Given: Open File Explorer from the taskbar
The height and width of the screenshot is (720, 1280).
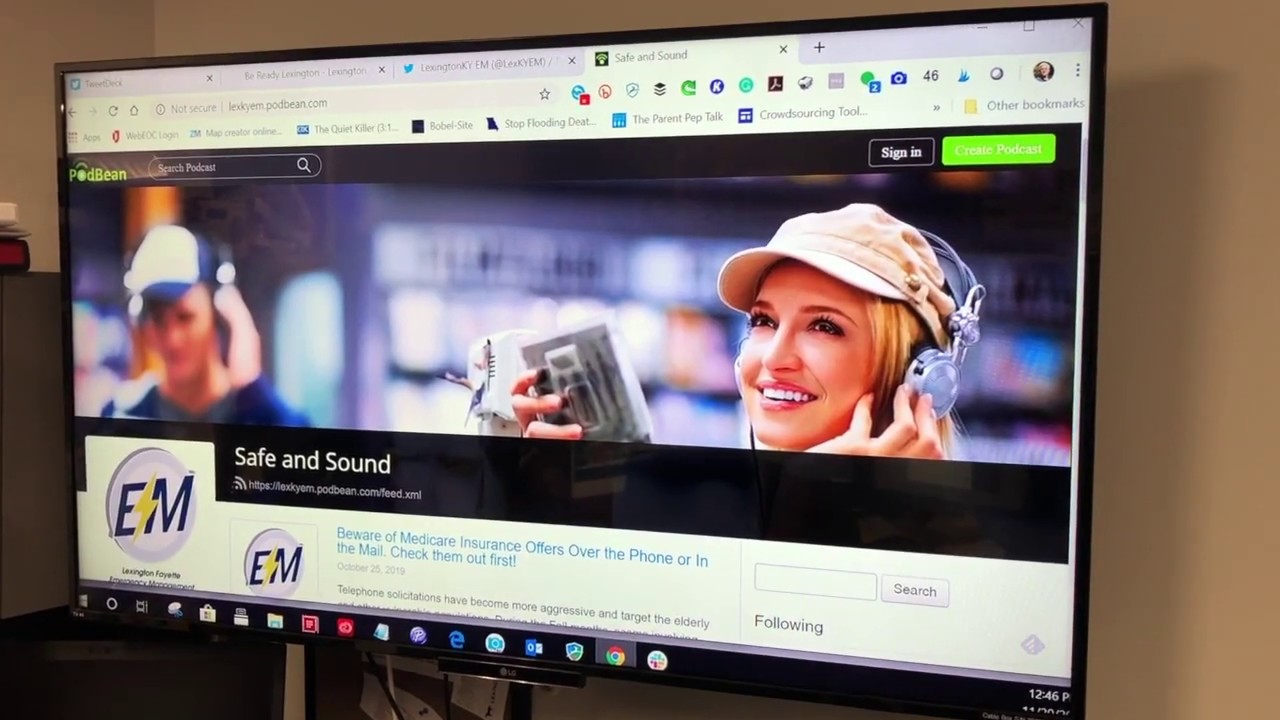Looking at the screenshot, I should coord(275,621).
